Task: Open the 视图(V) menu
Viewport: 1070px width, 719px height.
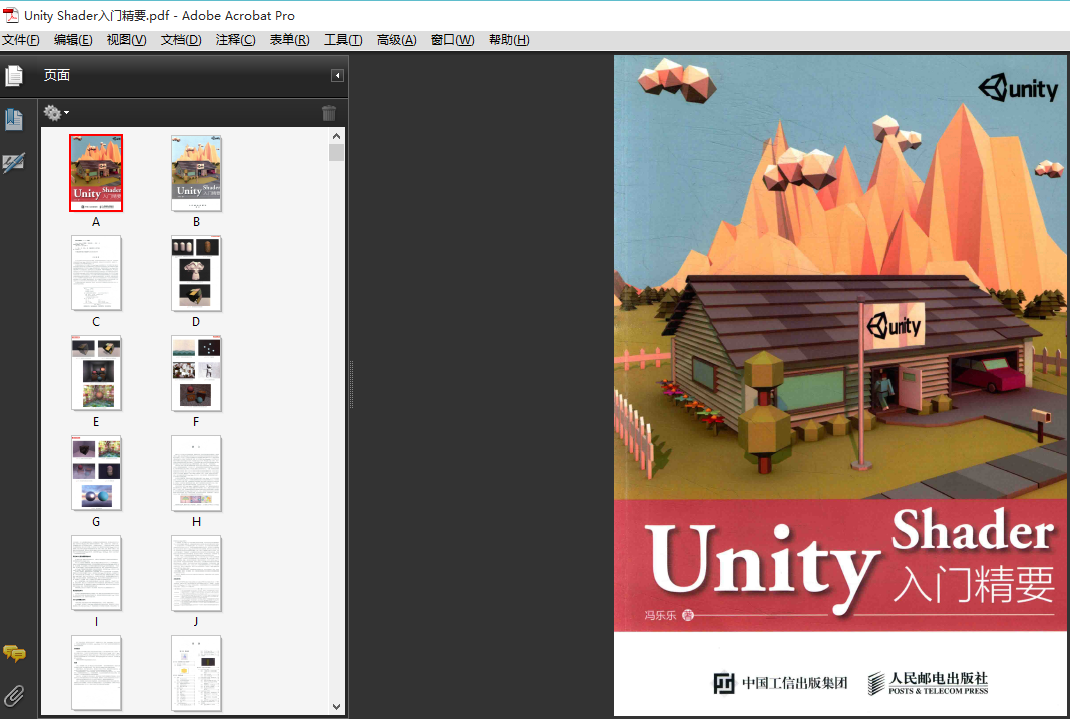Action: (x=126, y=40)
